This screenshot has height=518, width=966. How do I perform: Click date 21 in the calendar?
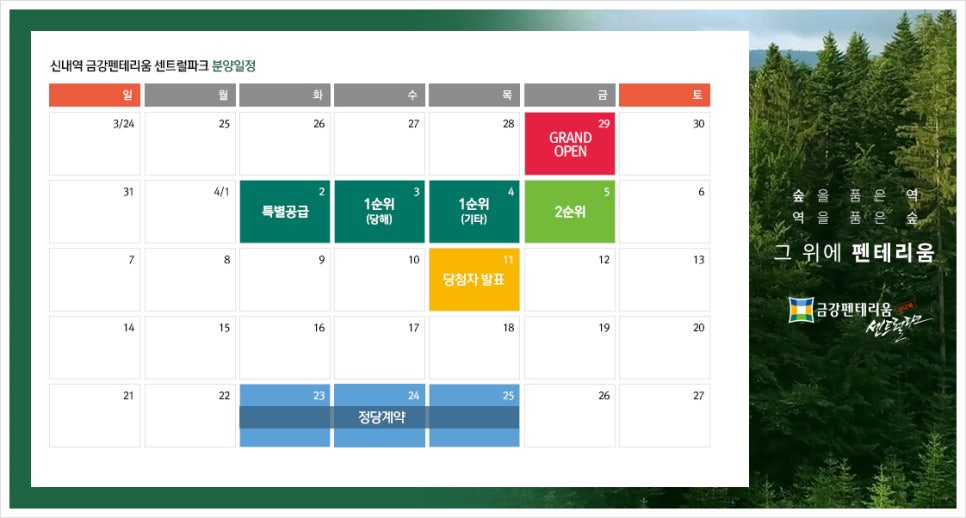click(95, 416)
